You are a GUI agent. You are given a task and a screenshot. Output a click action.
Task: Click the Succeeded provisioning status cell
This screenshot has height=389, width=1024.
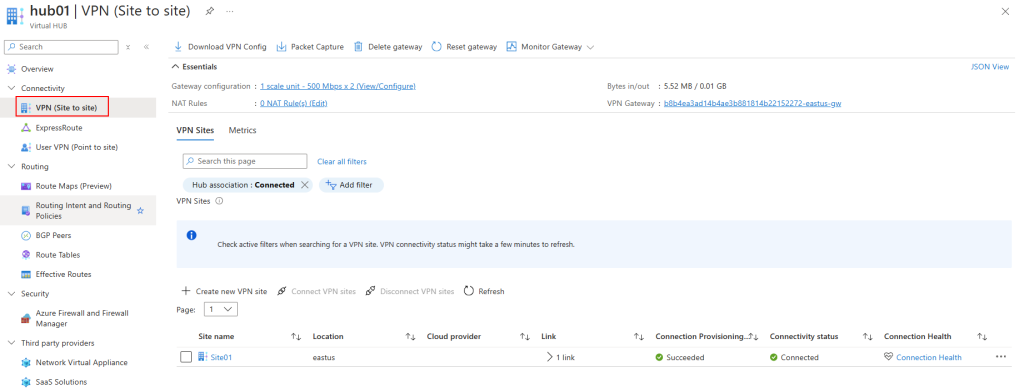pyautogui.click(x=680, y=357)
